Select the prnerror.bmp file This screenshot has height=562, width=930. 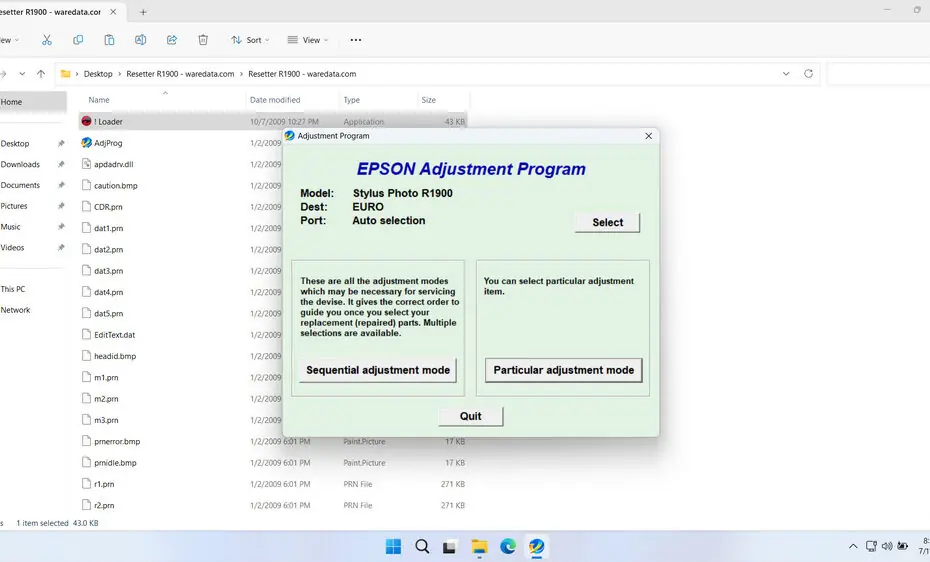click(117, 442)
